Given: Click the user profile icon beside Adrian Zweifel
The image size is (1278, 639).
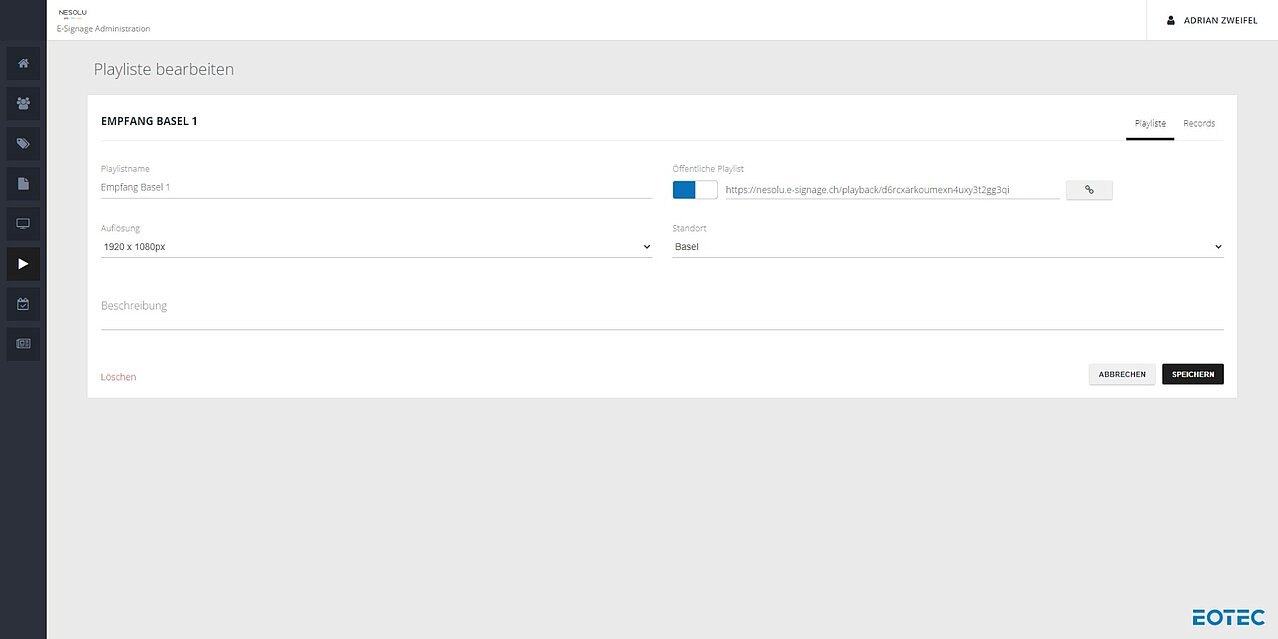Looking at the screenshot, I should tap(1171, 20).
